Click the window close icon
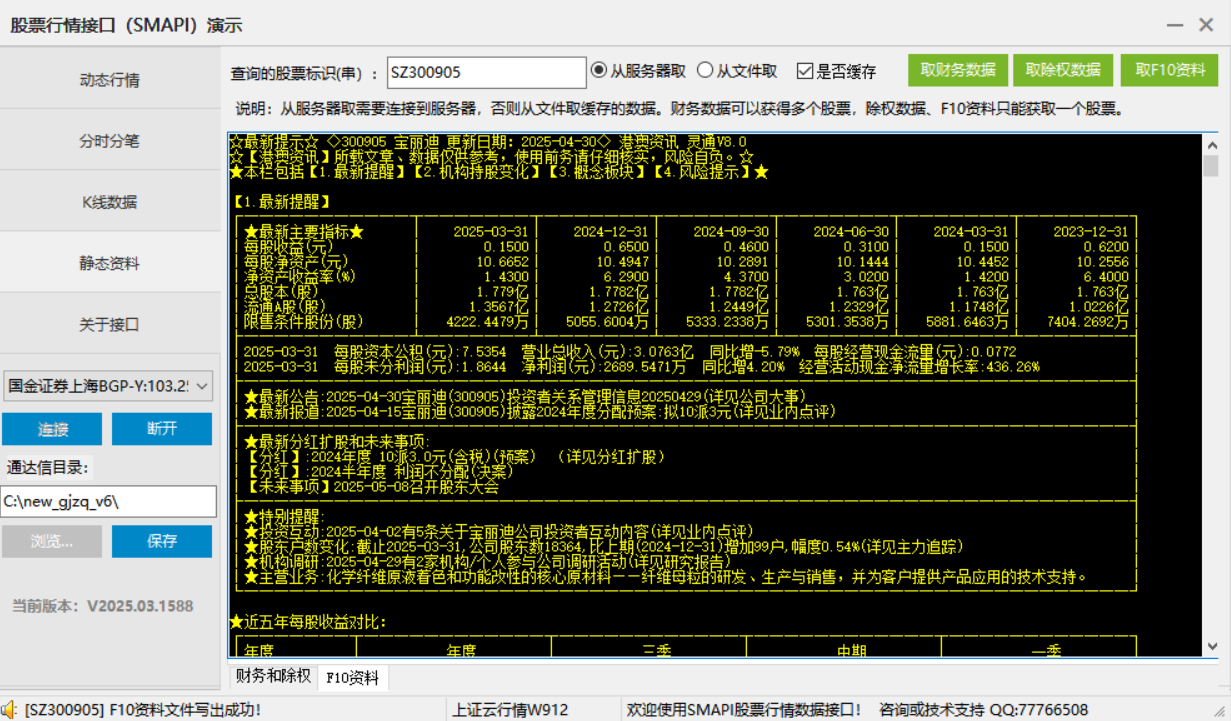 pos(1205,25)
